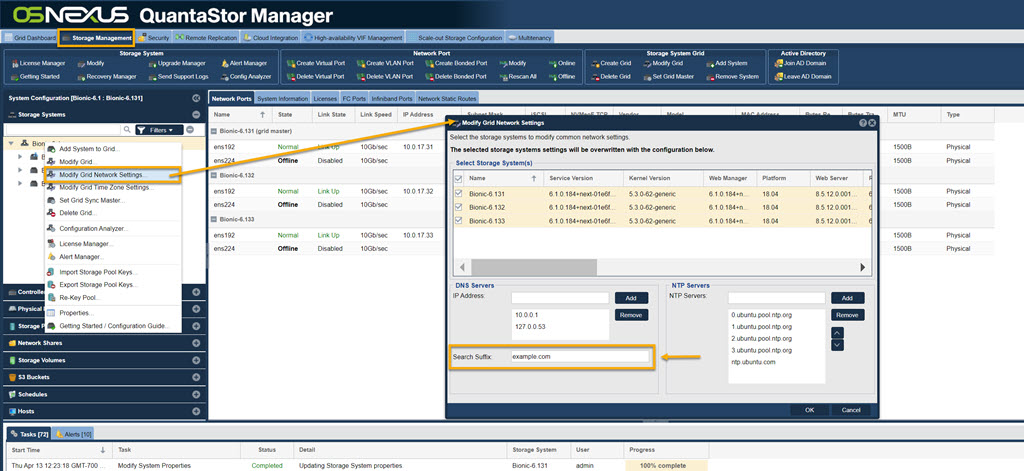
Task: Open Alert Manager from the toolbar
Action: (x=243, y=63)
